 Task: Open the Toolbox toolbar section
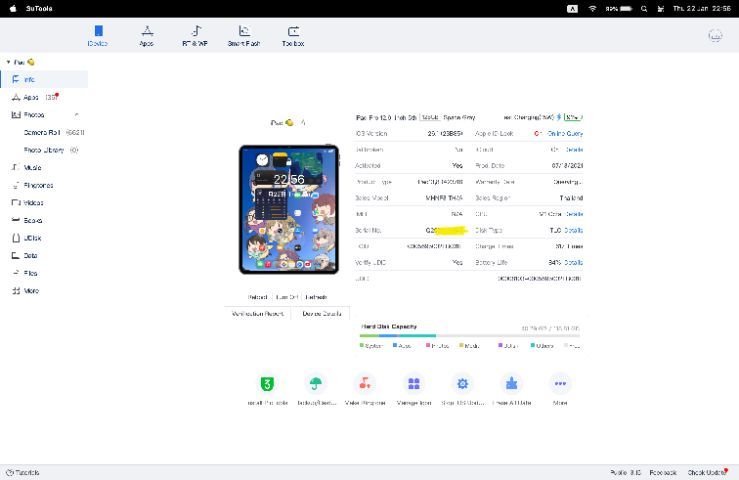293,35
